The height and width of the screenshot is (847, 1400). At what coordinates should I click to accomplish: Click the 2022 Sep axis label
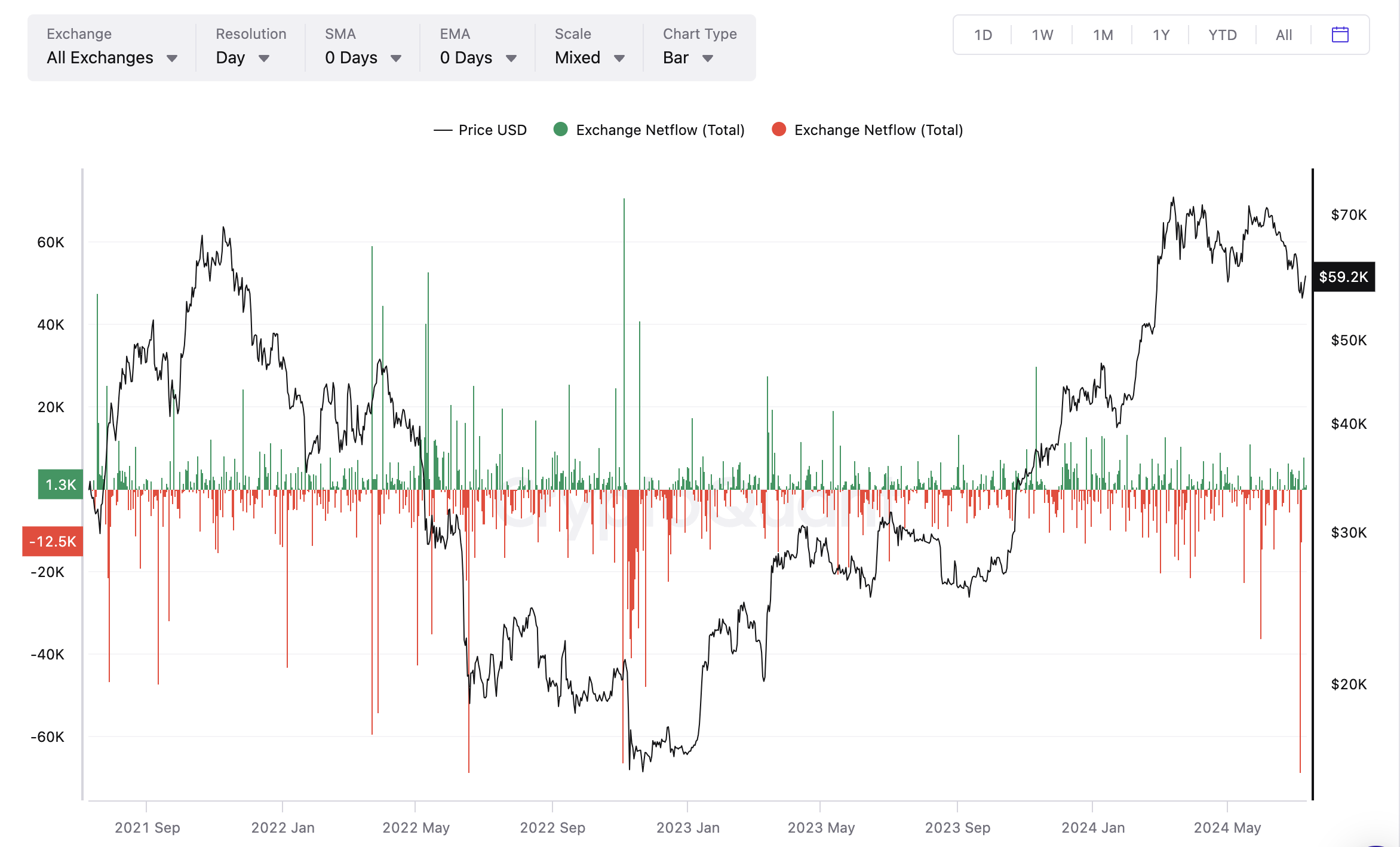tap(552, 827)
